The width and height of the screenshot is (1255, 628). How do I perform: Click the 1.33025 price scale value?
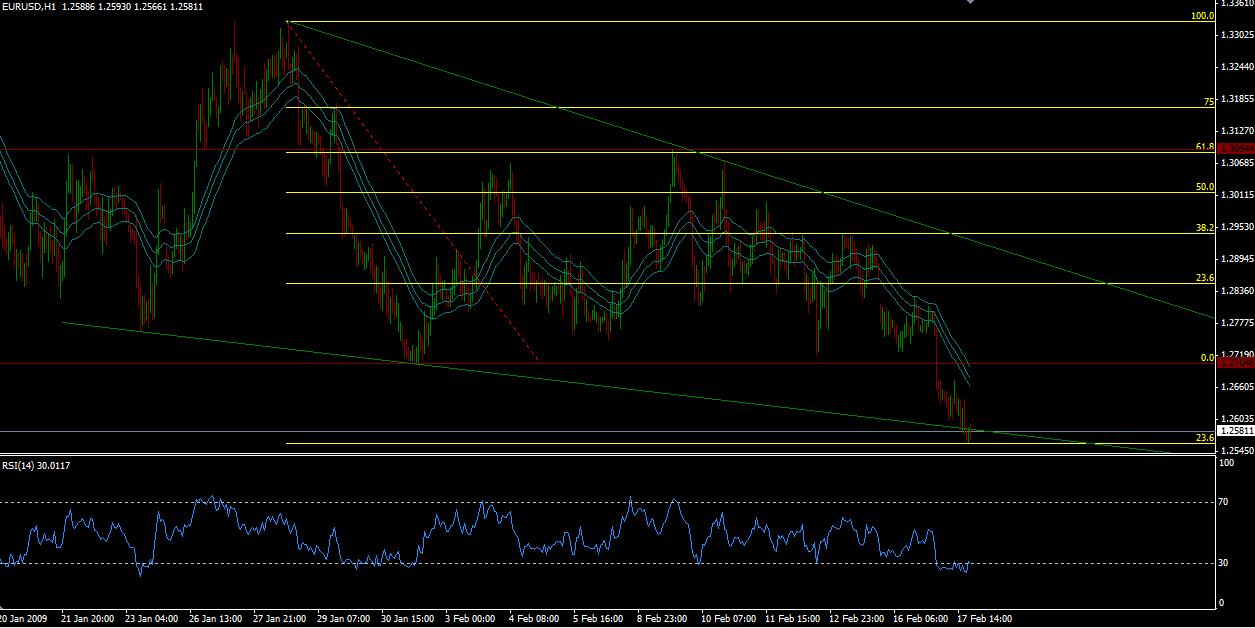tap(1236, 35)
